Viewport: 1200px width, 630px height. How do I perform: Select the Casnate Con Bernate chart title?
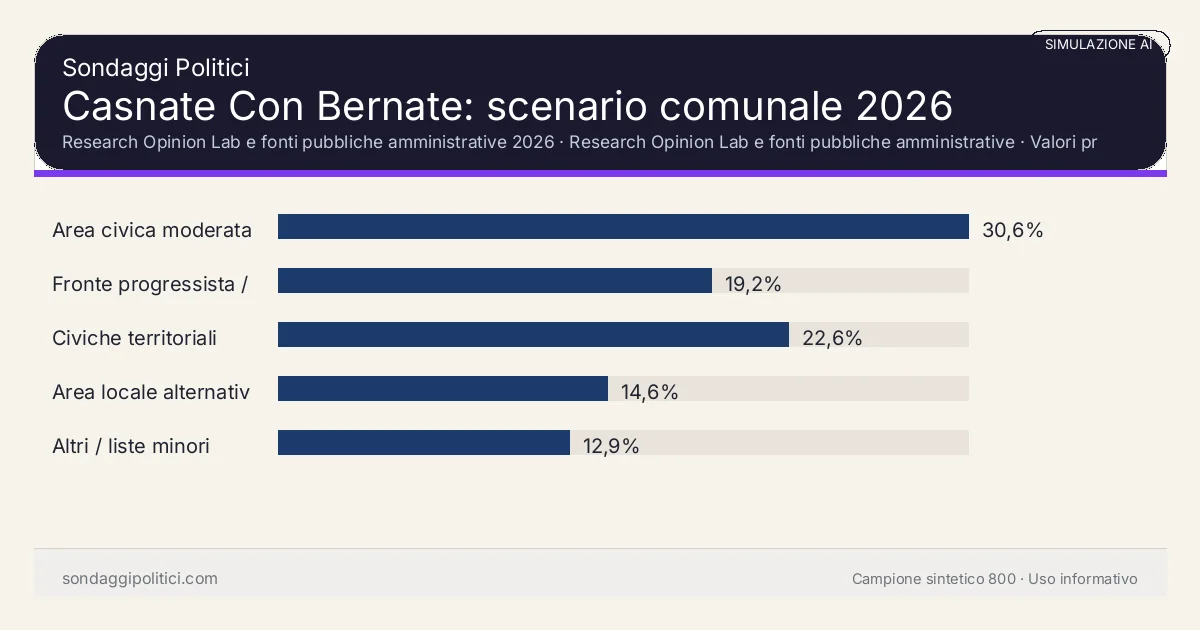(507, 105)
